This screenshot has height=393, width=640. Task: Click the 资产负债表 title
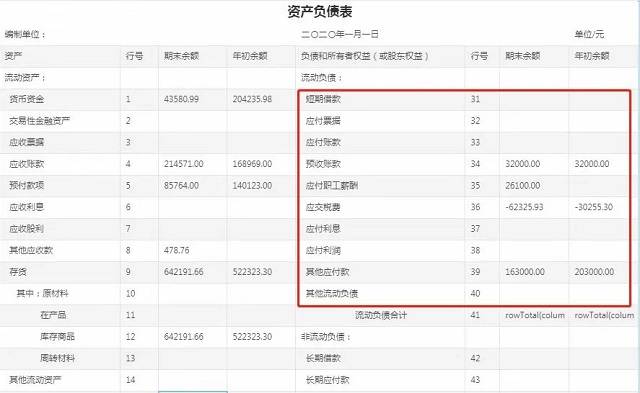(320, 11)
